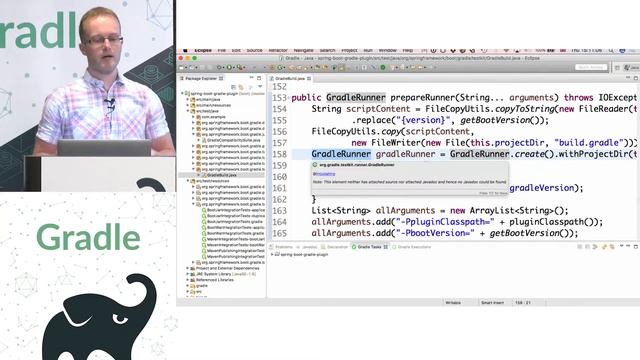Screen dimensions: 640x360
Task: Open the Apple menu
Action: 185,50
